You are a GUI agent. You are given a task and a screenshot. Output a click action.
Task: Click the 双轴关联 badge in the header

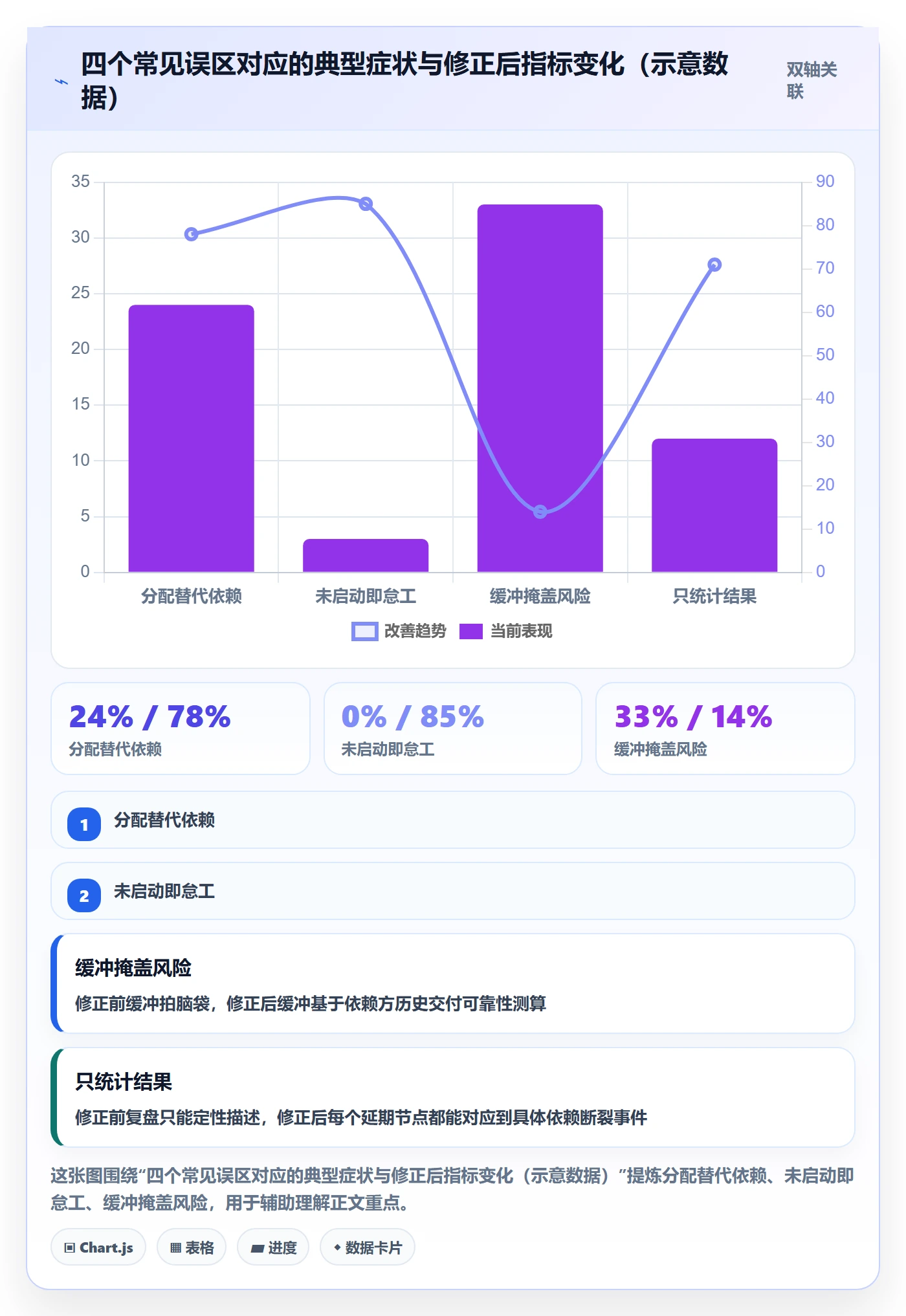[x=812, y=80]
